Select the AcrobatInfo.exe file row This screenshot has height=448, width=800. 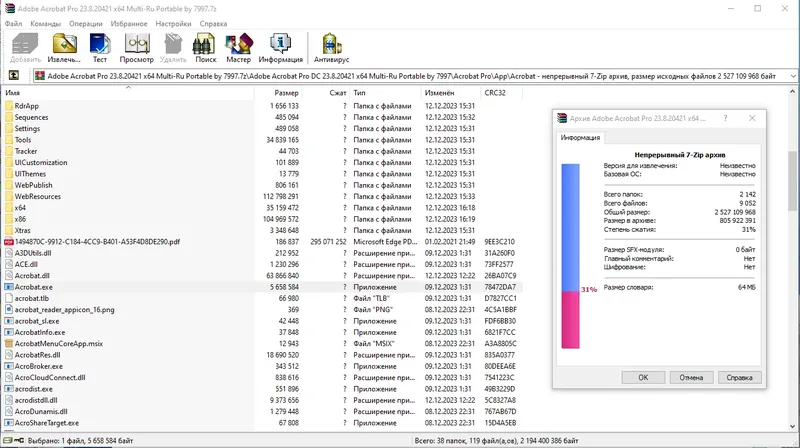[263, 332]
